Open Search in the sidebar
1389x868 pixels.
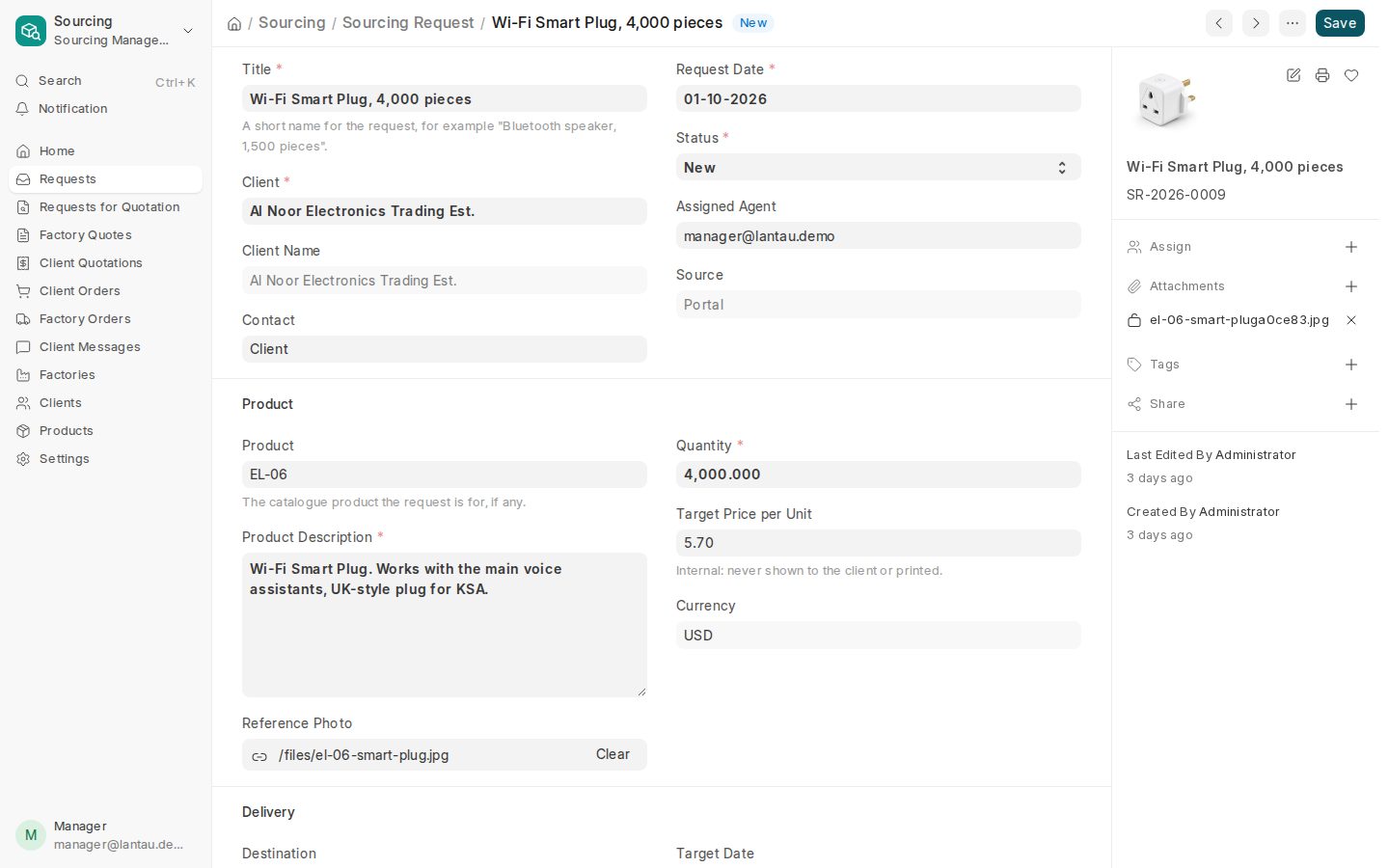(106, 81)
